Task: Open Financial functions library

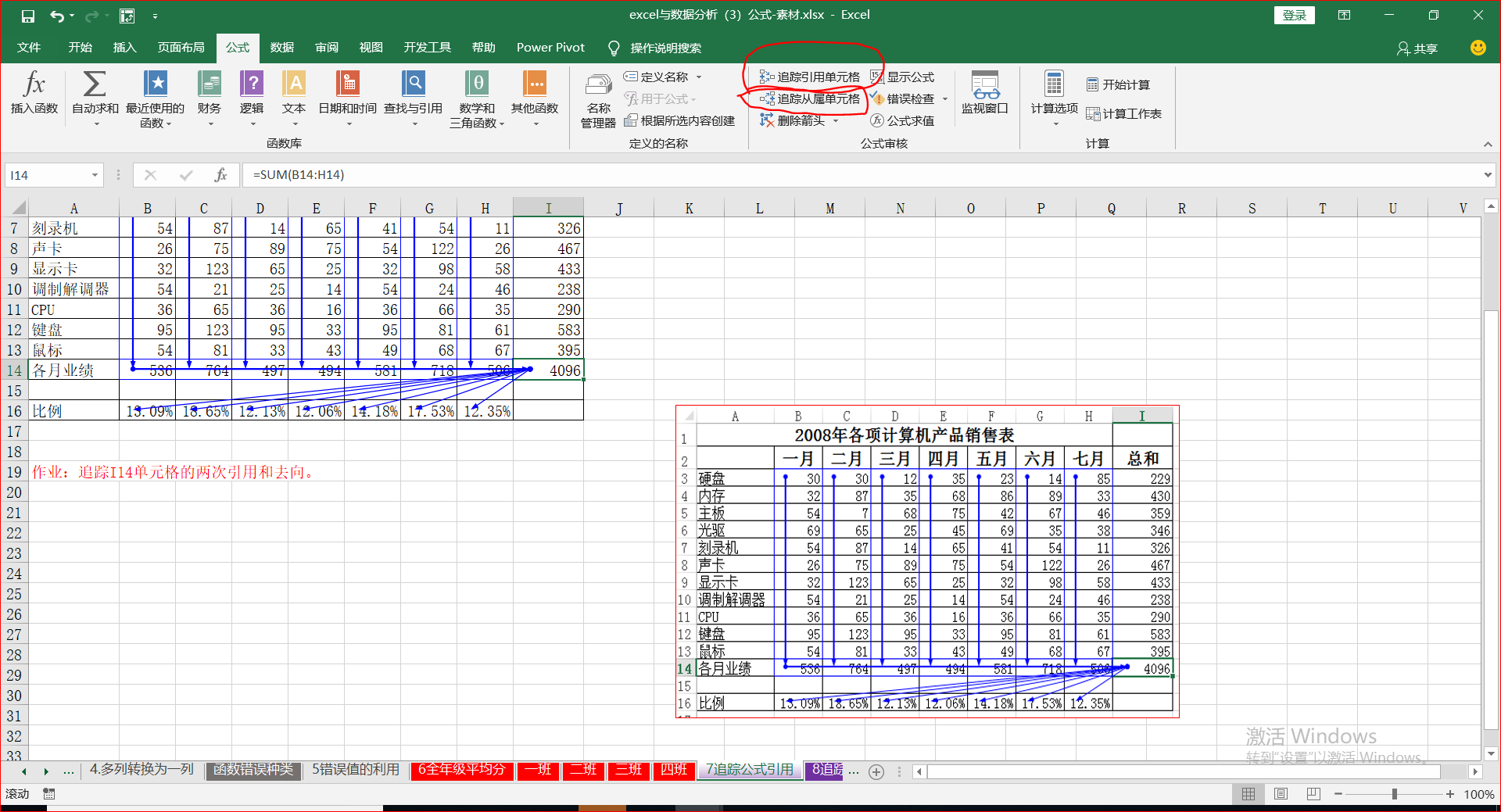Action: [210, 98]
